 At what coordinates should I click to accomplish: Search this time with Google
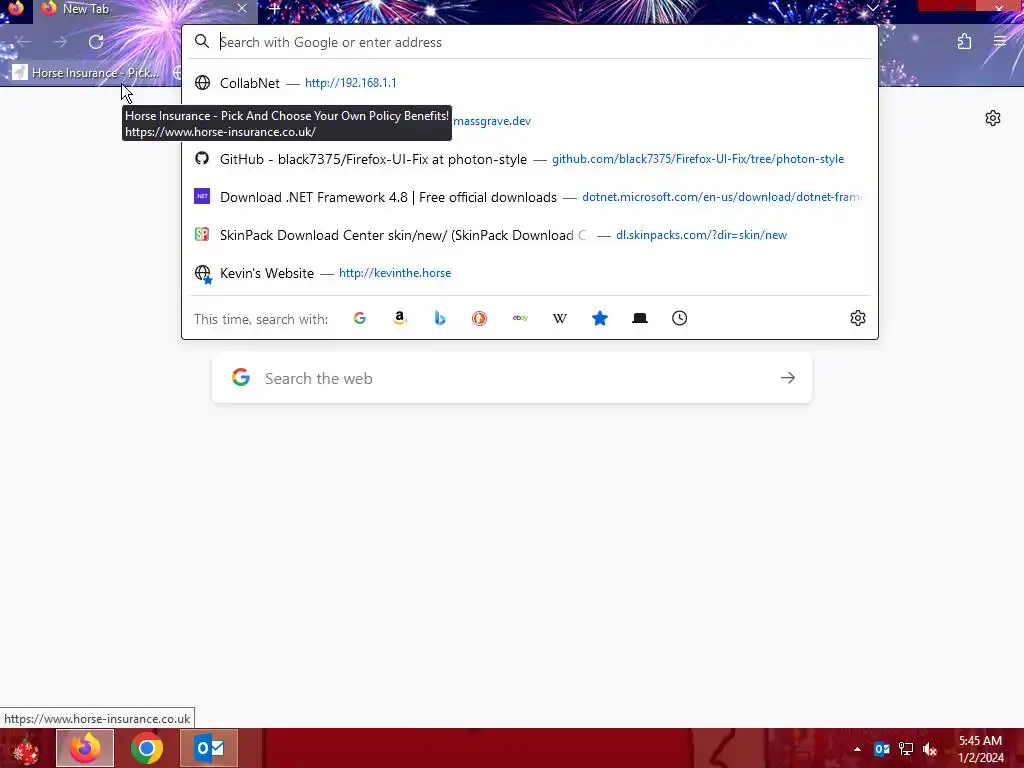click(360, 318)
